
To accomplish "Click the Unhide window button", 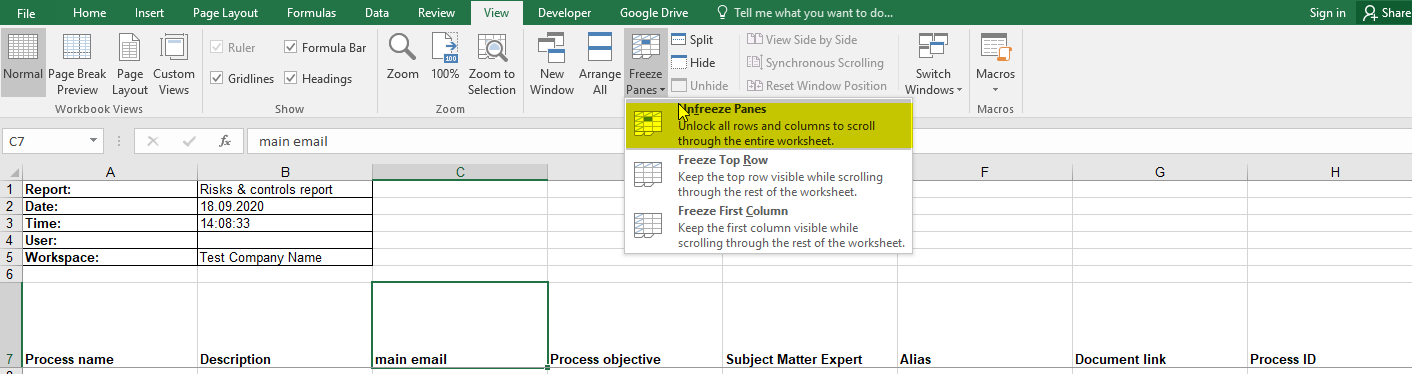I will tap(700, 86).
